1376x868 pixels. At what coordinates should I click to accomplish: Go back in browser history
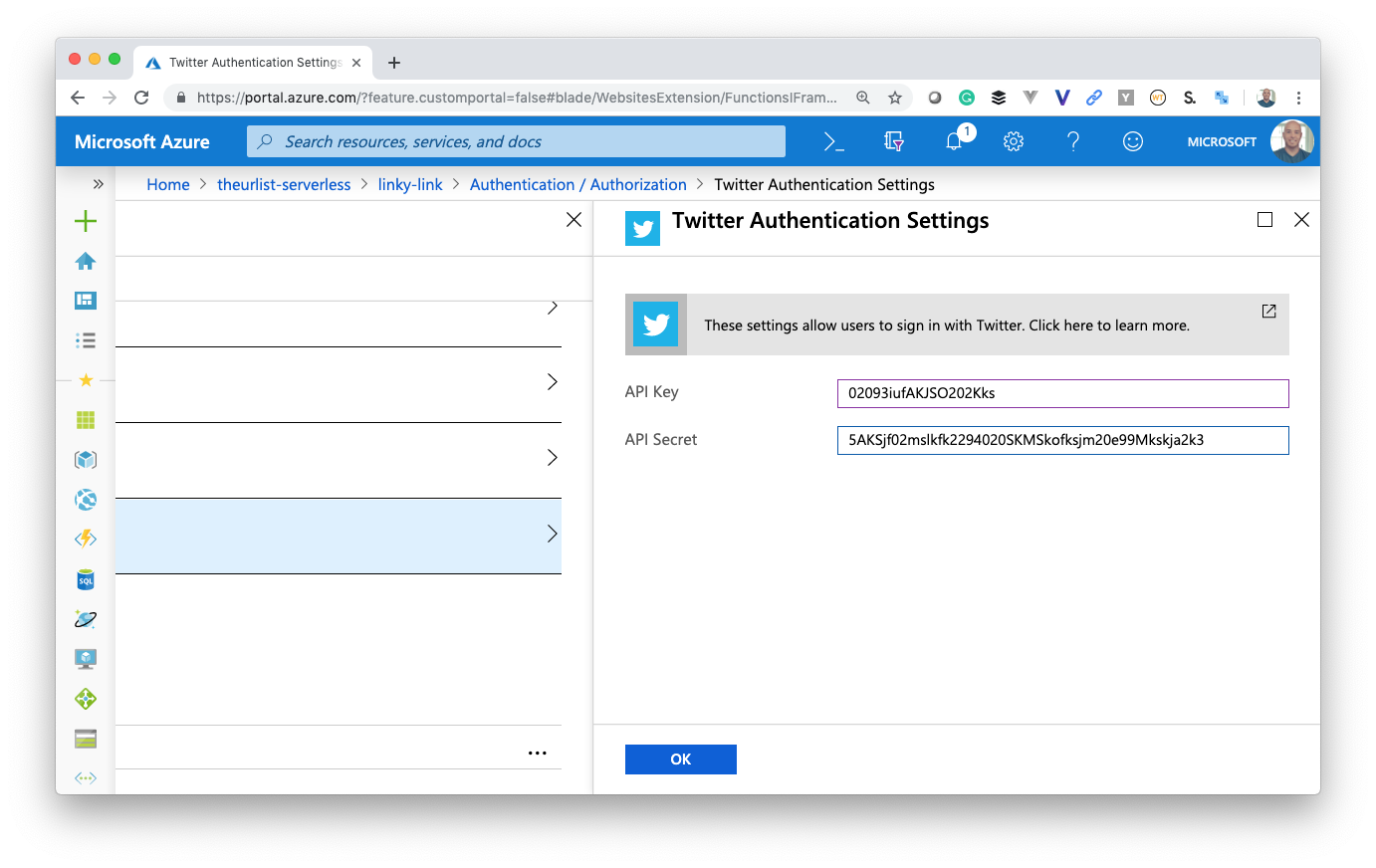(x=78, y=98)
